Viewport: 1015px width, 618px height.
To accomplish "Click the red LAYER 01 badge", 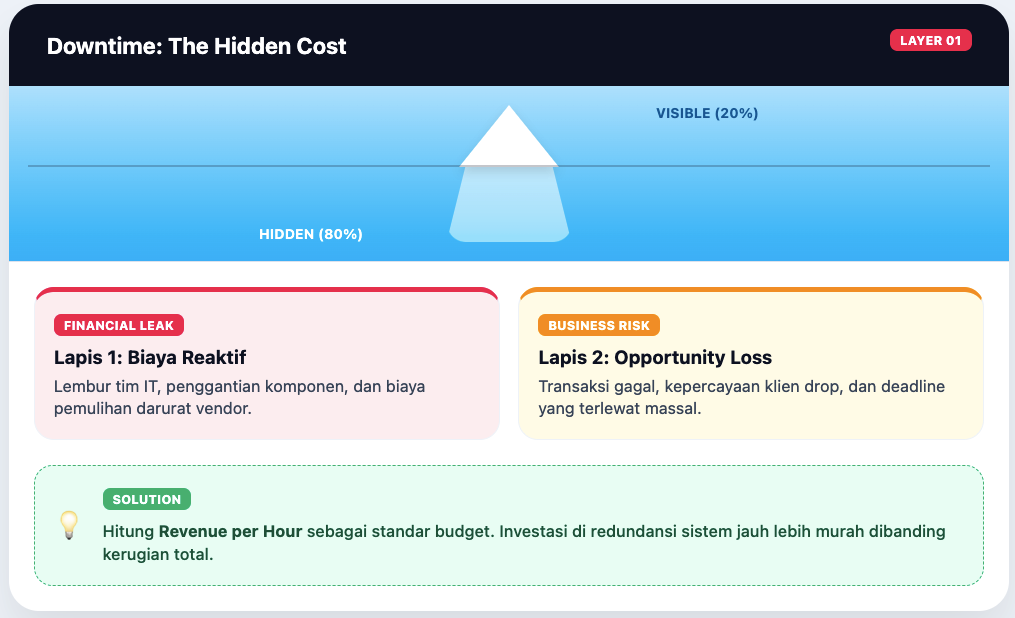I will click(x=930, y=41).
